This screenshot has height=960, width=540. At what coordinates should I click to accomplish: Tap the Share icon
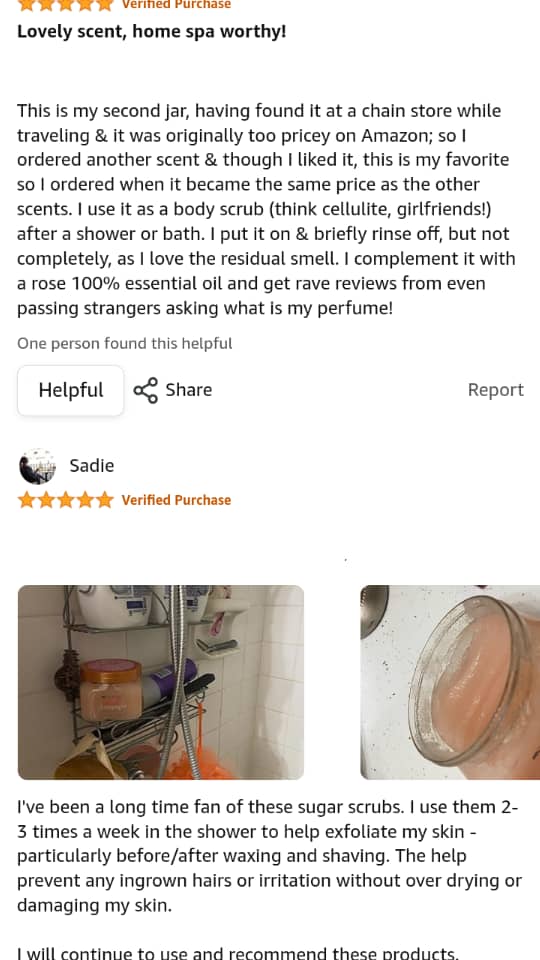tap(146, 390)
